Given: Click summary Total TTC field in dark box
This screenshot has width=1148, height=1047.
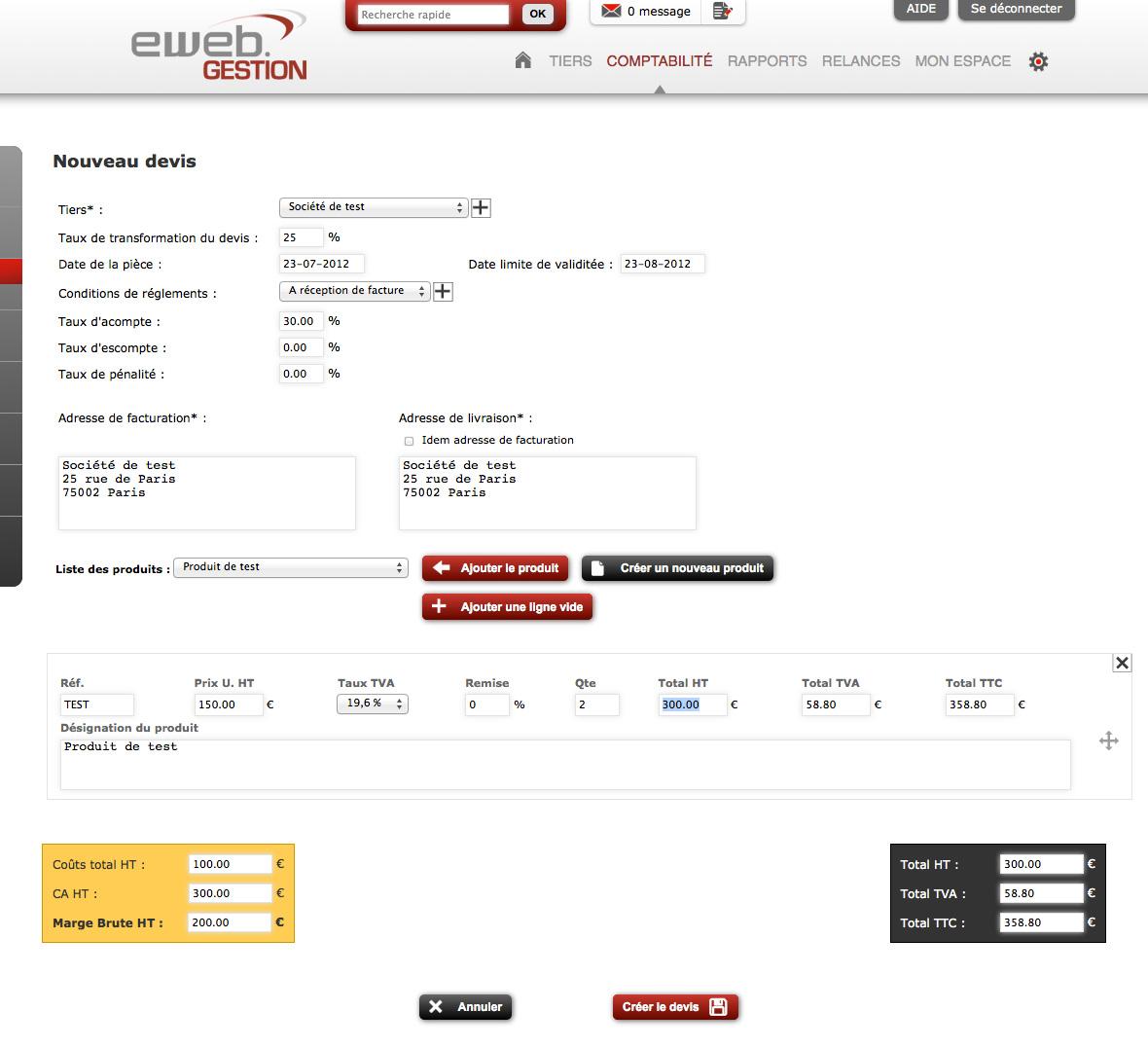Looking at the screenshot, I should (1041, 922).
